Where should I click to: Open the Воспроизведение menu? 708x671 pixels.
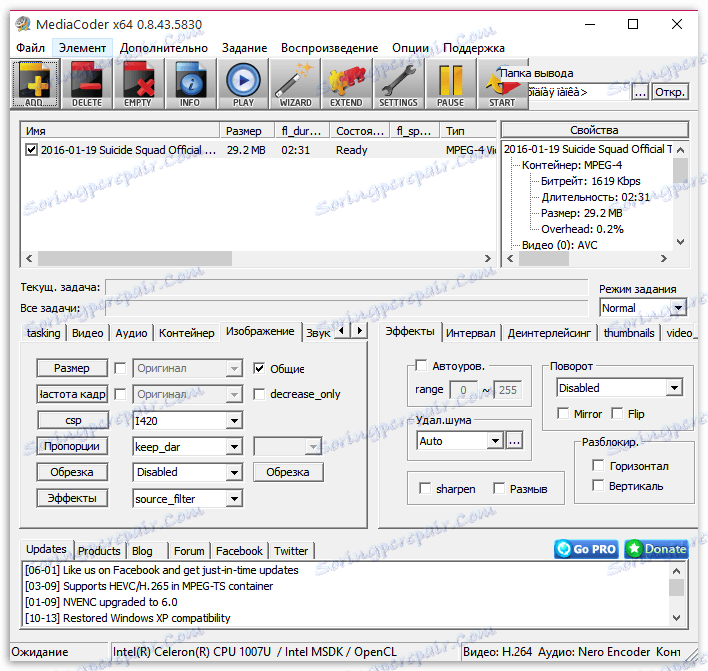330,48
